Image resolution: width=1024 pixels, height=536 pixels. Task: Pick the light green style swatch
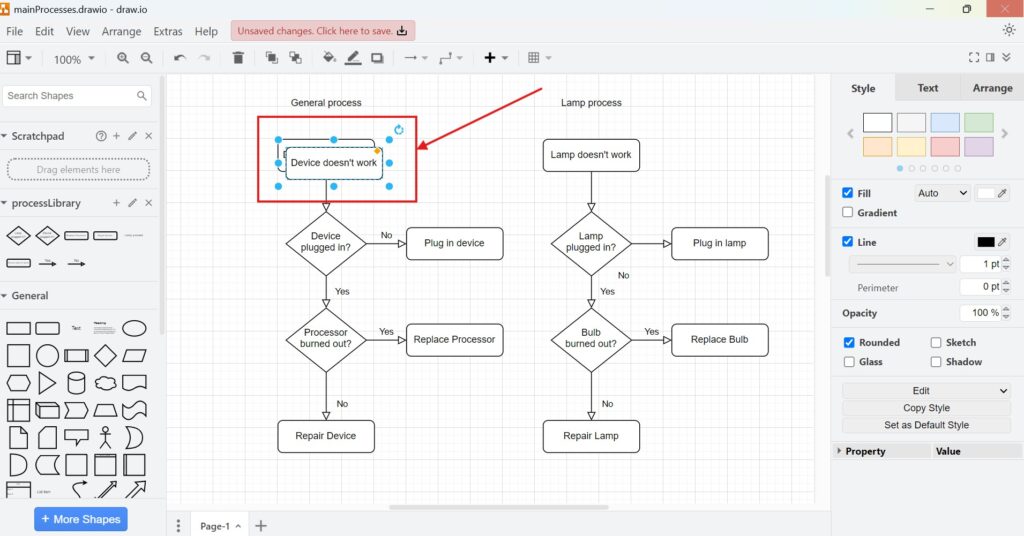coord(979,122)
